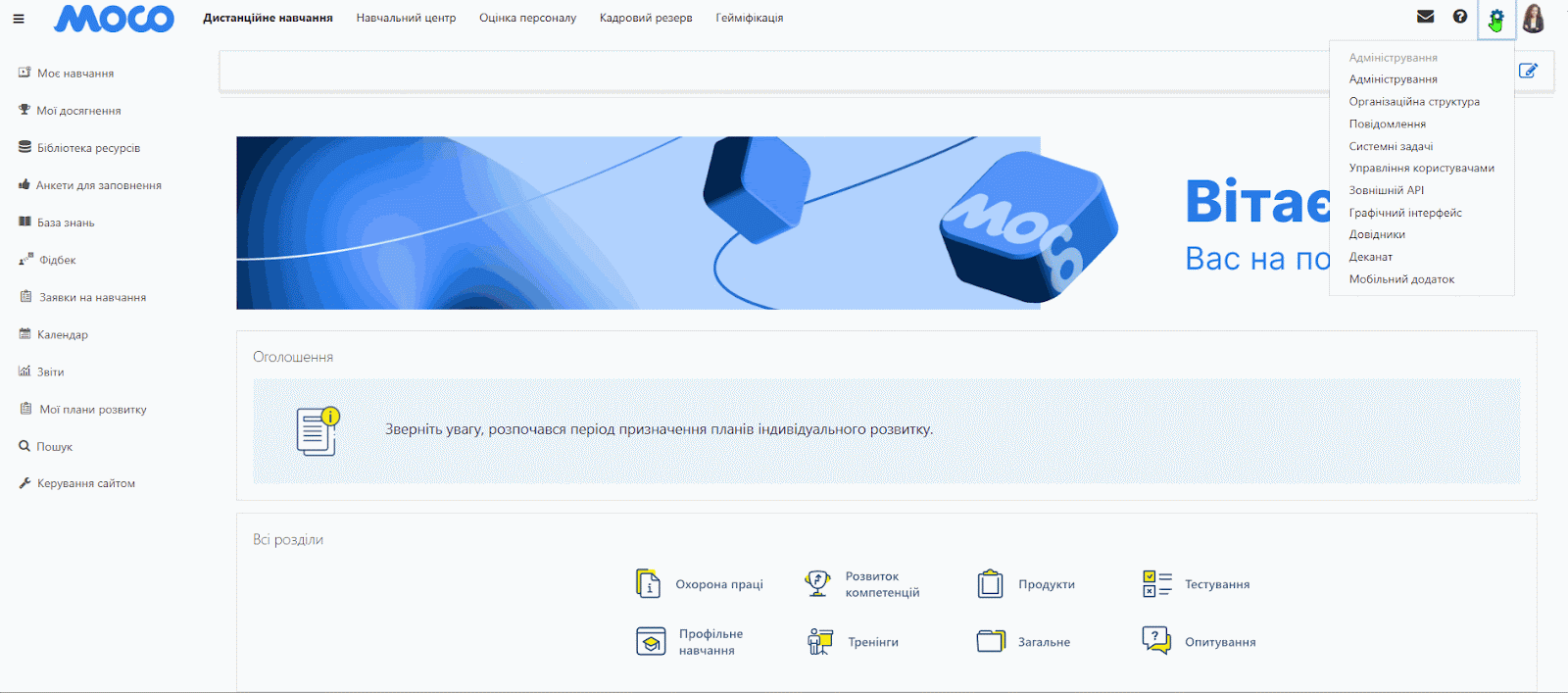The width and height of the screenshot is (1568, 693).
Task: Open Тестування section link
Action: point(1217,584)
